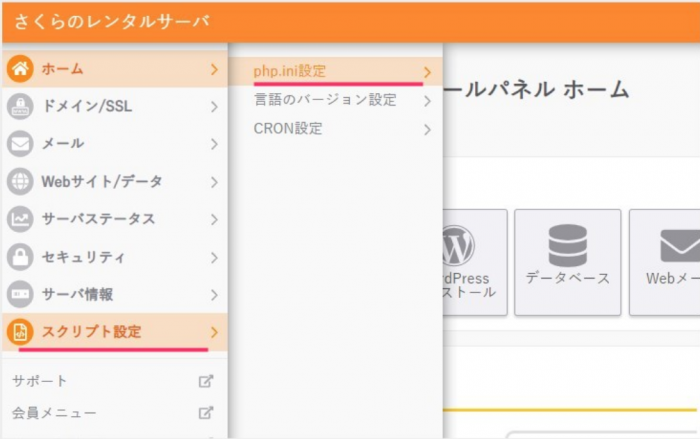Viewport: 700px width, 439px height.
Task: Select ドメイン/SSL in the sidebar
Action: pos(115,106)
